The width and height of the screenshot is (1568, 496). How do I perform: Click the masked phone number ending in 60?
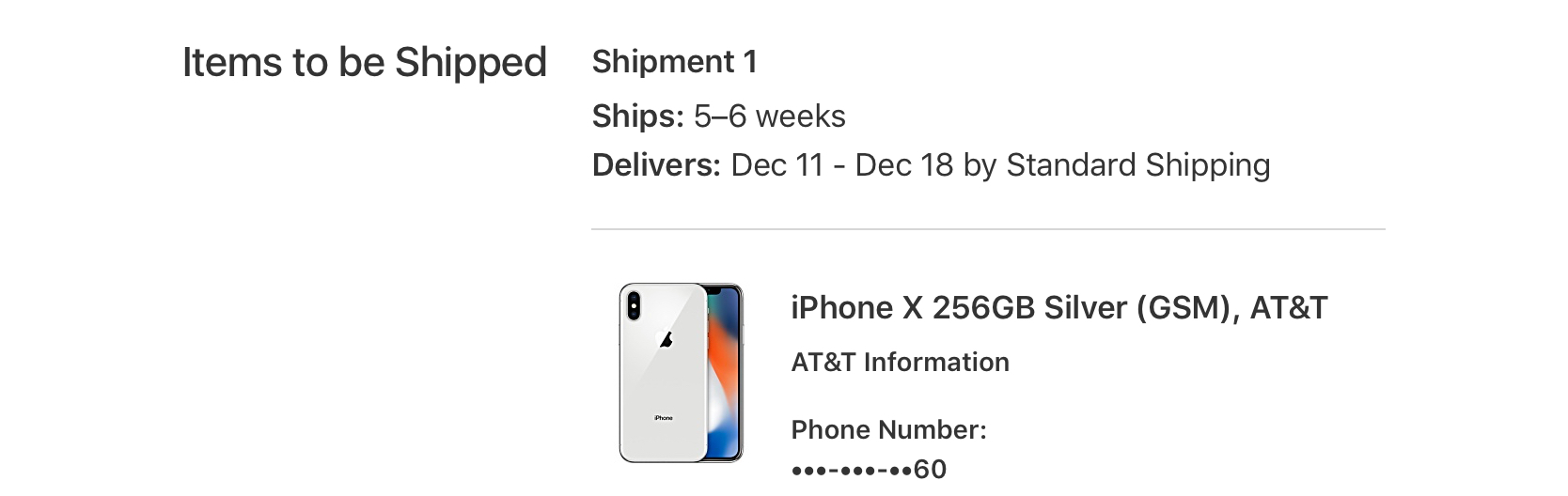869,469
